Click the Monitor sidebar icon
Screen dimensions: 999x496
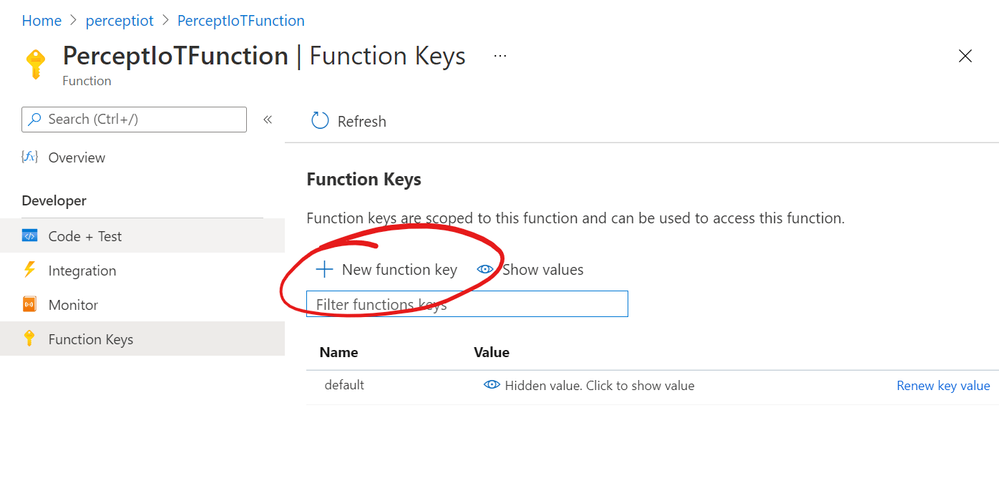pos(30,304)
